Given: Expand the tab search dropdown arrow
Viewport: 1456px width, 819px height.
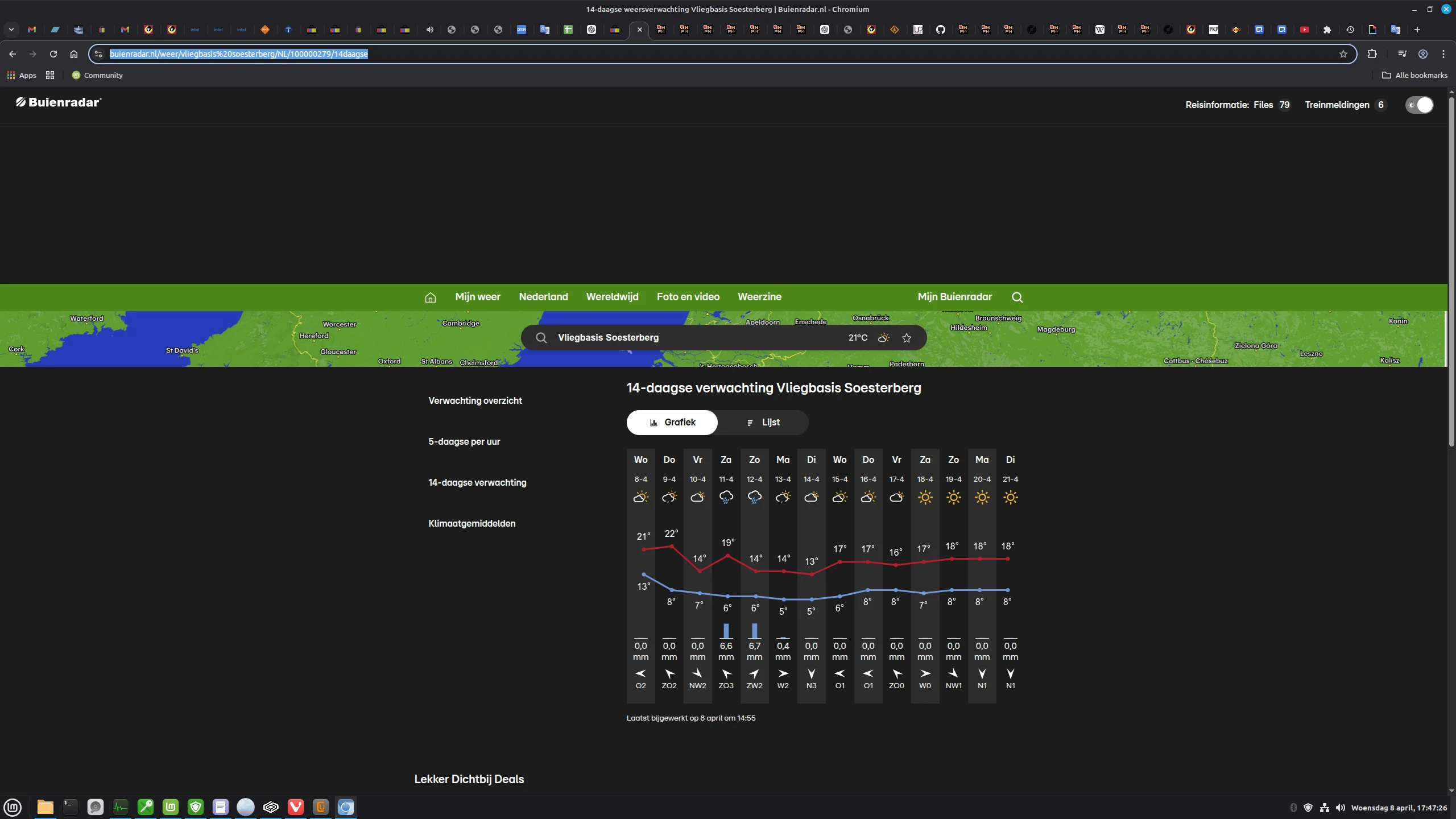Looking at the screenshot, I should click(11, 30).
